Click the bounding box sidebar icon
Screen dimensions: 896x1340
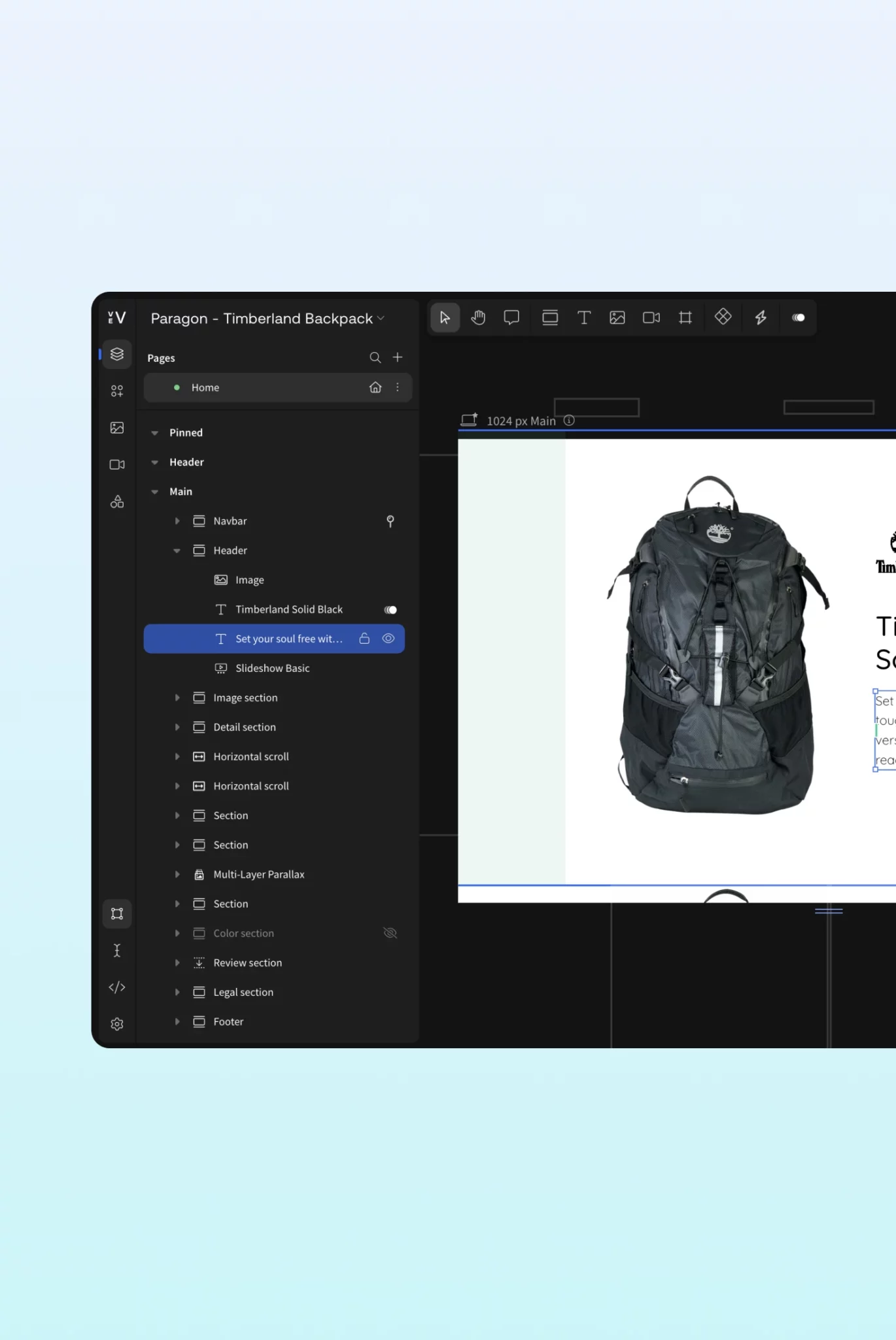[117, 913]
